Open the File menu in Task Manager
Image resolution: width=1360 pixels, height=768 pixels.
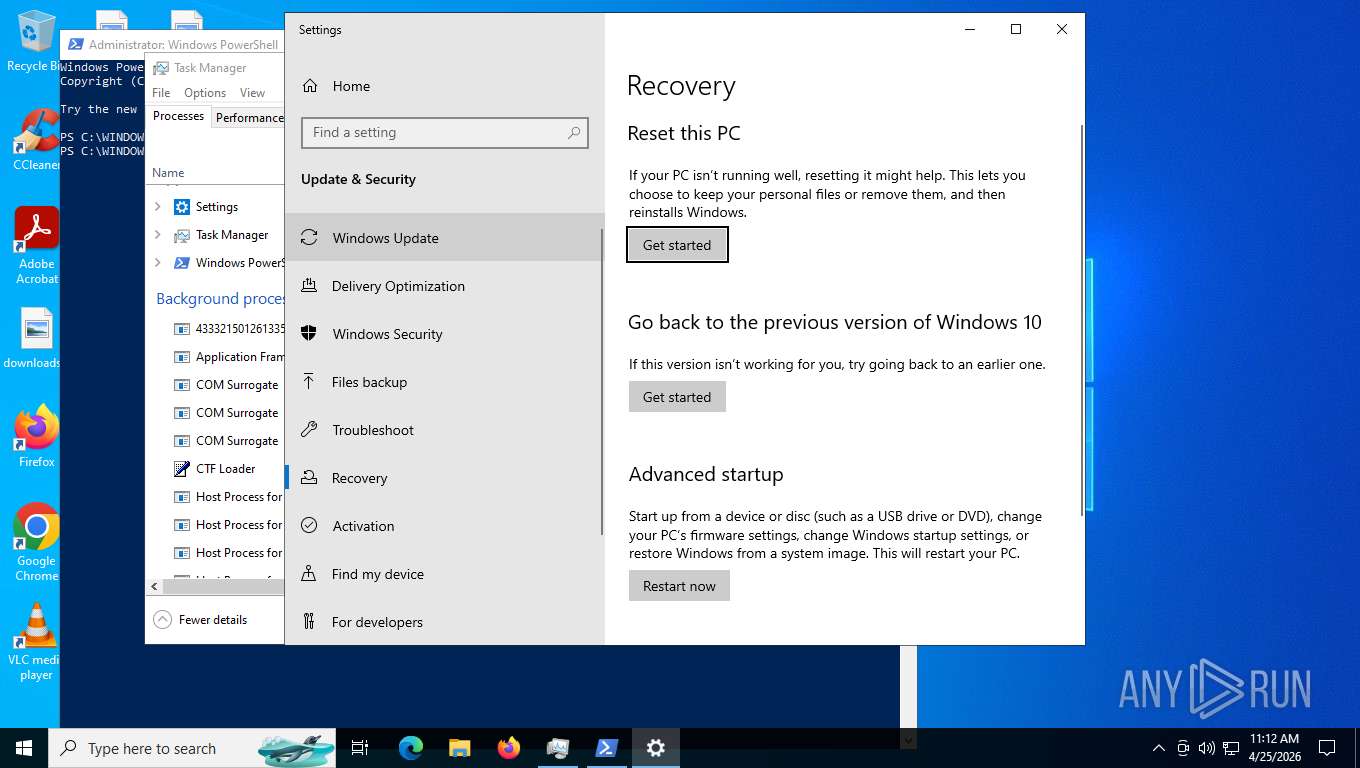[161, 93]
